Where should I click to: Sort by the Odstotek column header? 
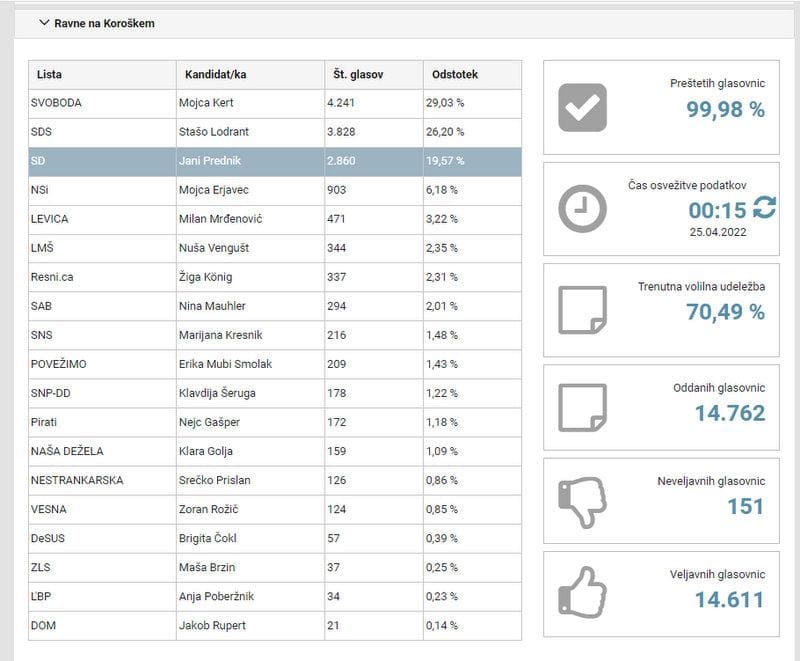pos(455,75)
